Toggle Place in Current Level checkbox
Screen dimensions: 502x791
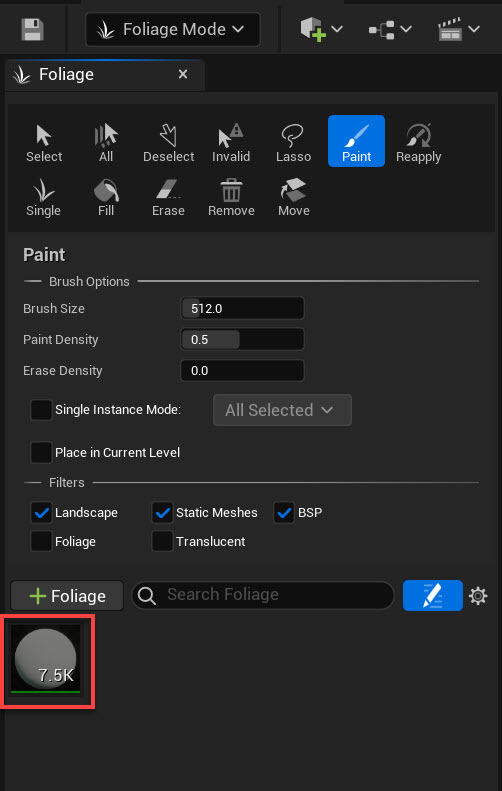[41, 453]
